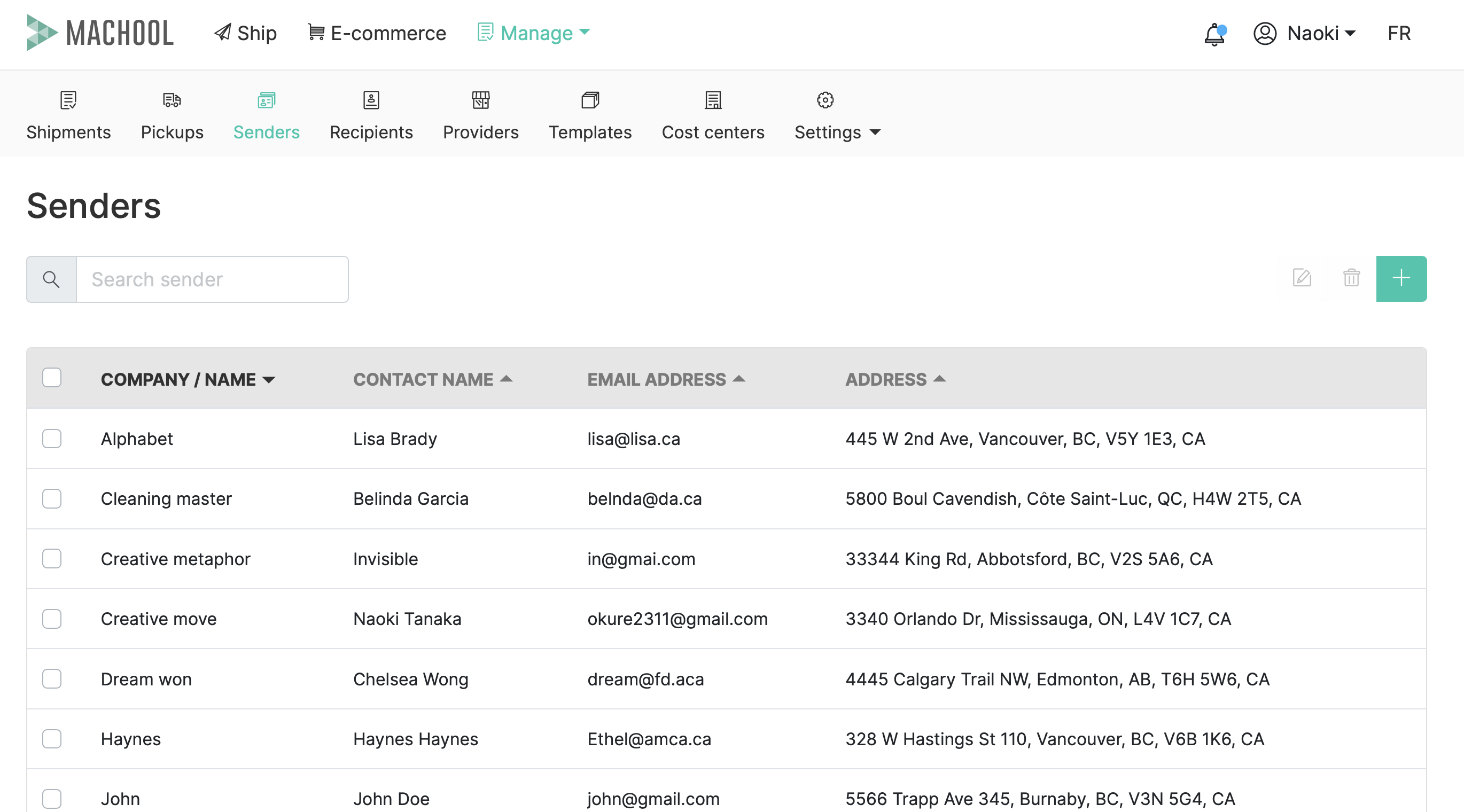
Task: Click the Settings gear icon
Action: (x=825, y=100)
